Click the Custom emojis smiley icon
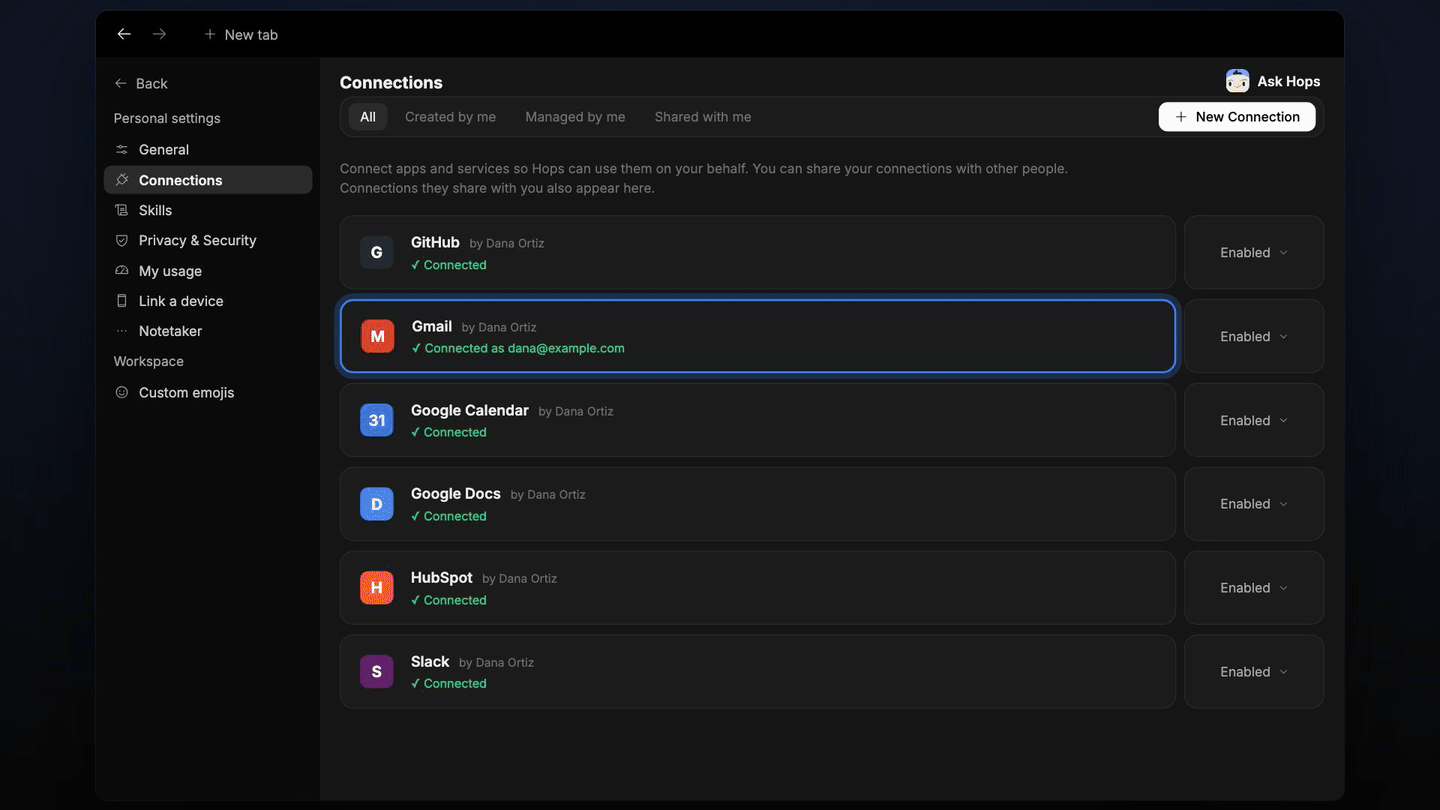Viewport: 1440px width, 810px height. click(122, 392)
